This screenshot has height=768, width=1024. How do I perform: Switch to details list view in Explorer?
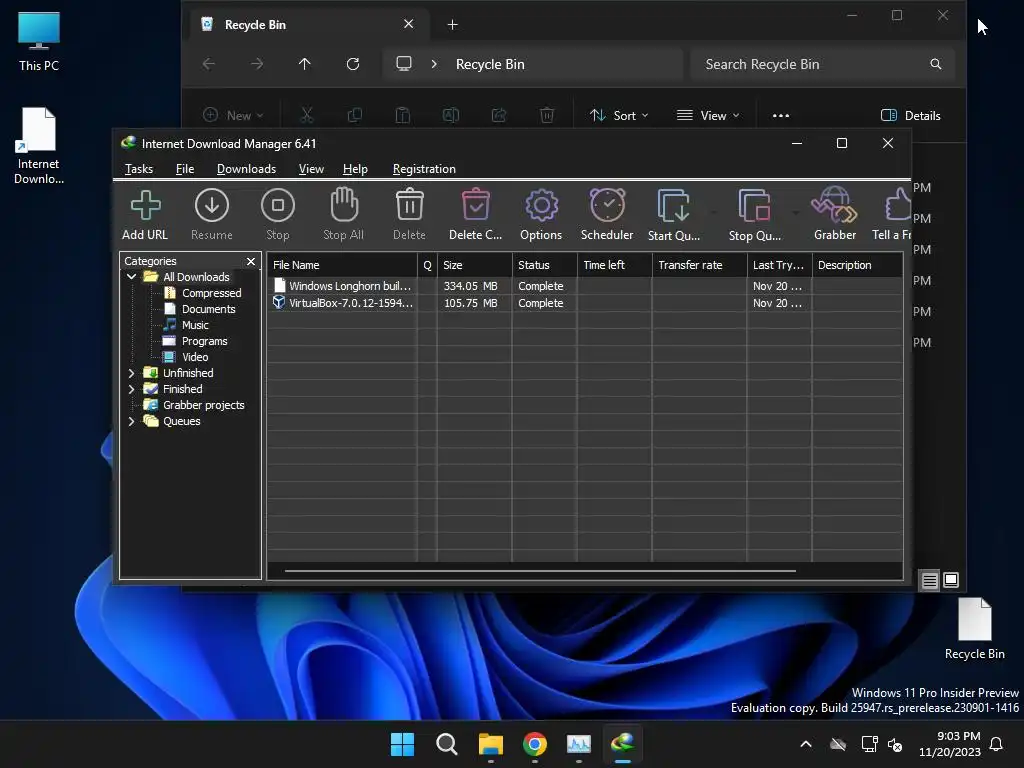pyautogui.click(x=929, y=580)
